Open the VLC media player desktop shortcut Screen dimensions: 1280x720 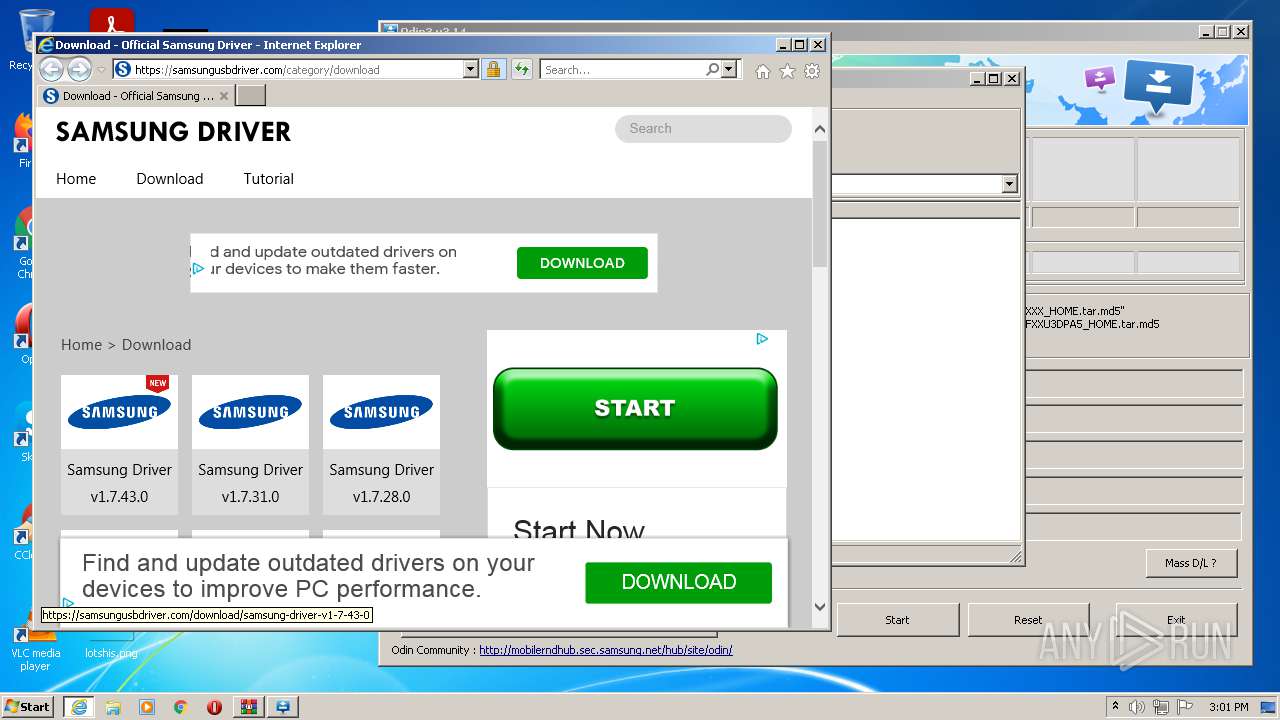[x=35, y=646]
